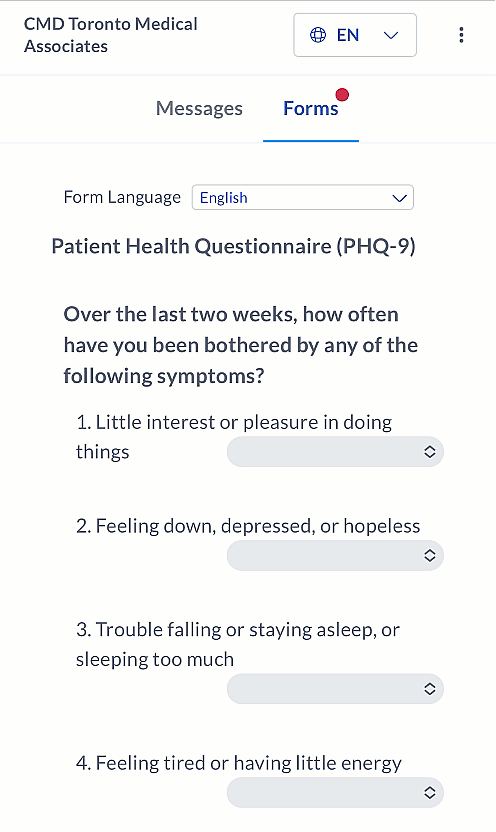The width and height of the screenshot is (496, 832).
Task: Open answer dropdown for feeling tired question
Action: (x=335, y=793)
